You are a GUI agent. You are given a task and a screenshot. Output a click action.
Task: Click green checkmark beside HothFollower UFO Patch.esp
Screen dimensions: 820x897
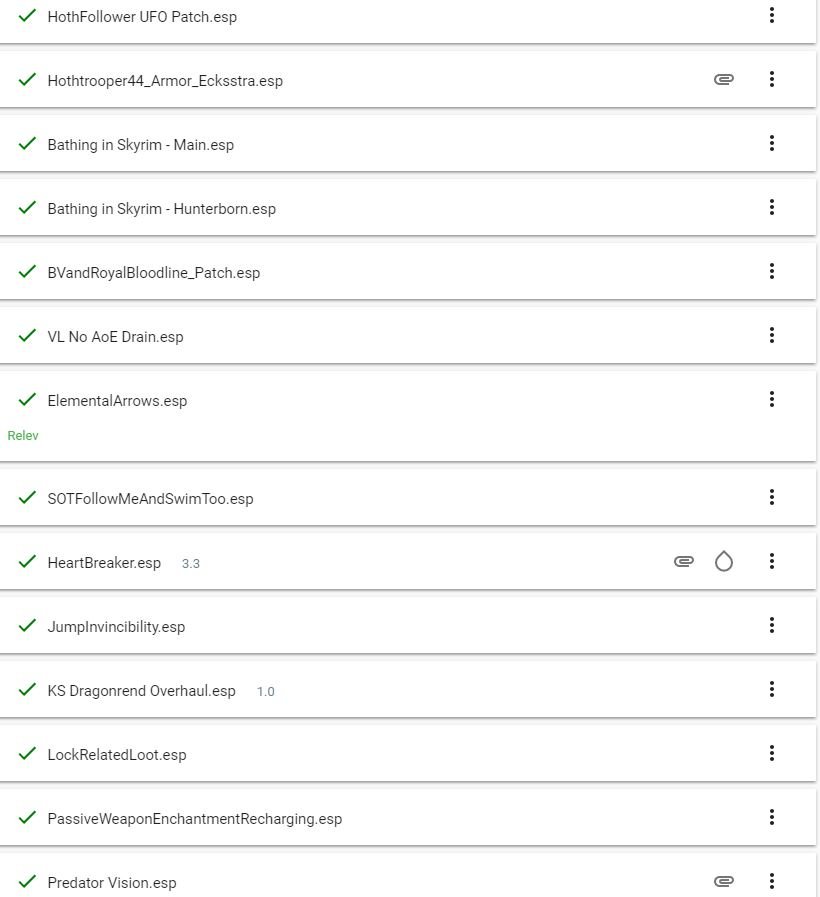tap(27, 15)
